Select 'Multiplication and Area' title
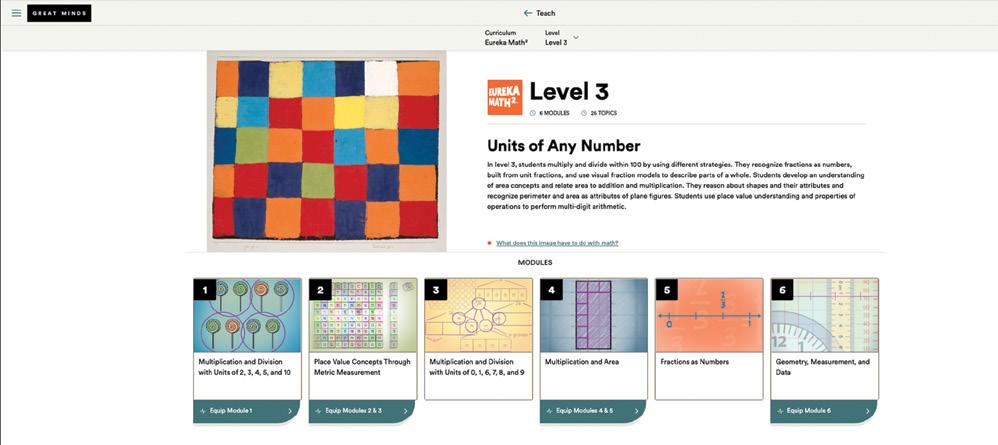The width and height of the screenshot is (998, 445). [x=582, y=362]
